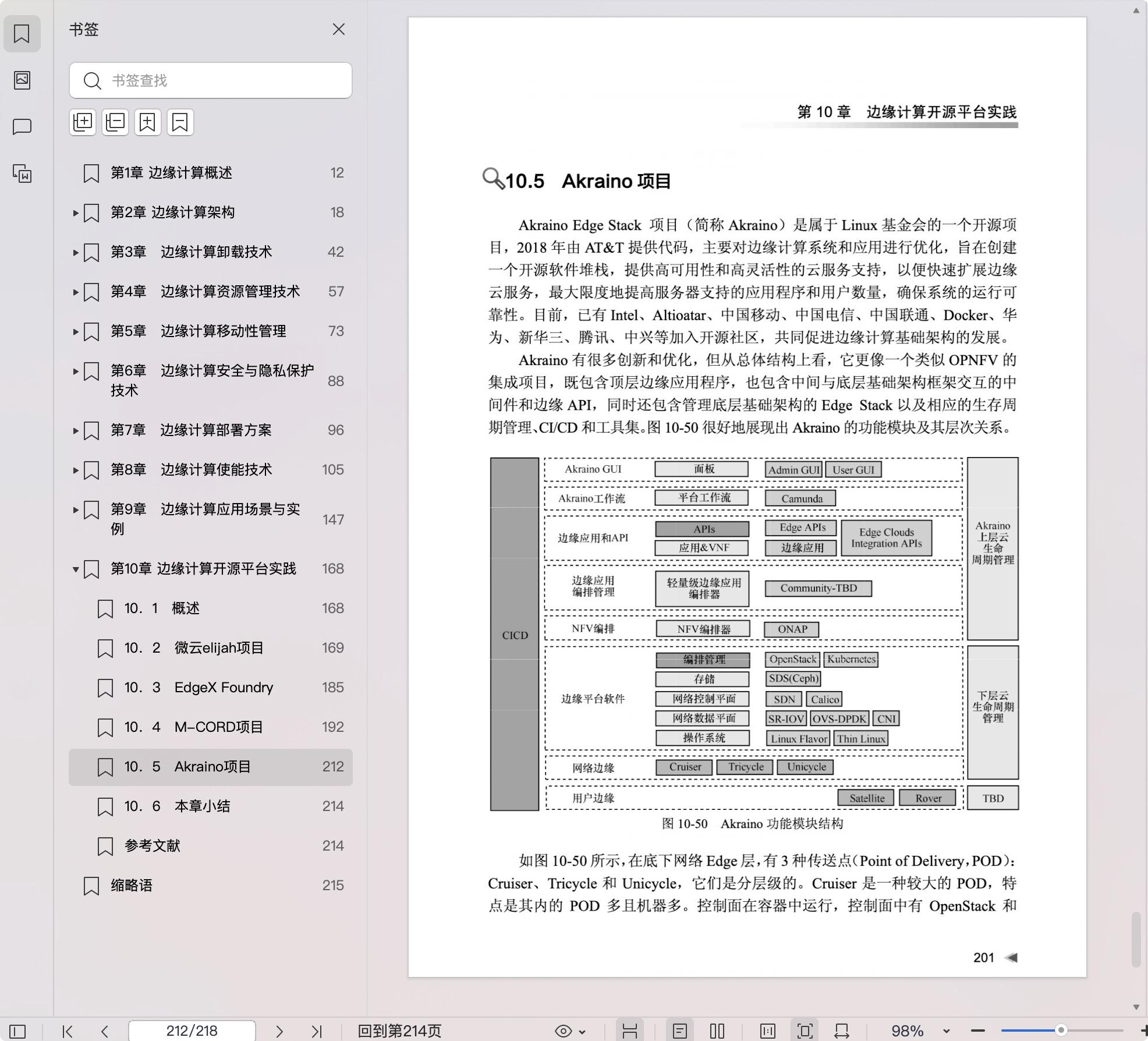The height and width of the screenshot is (1041, 1148).
Task: Click the rotate page icon
Action: point(842,1031)
